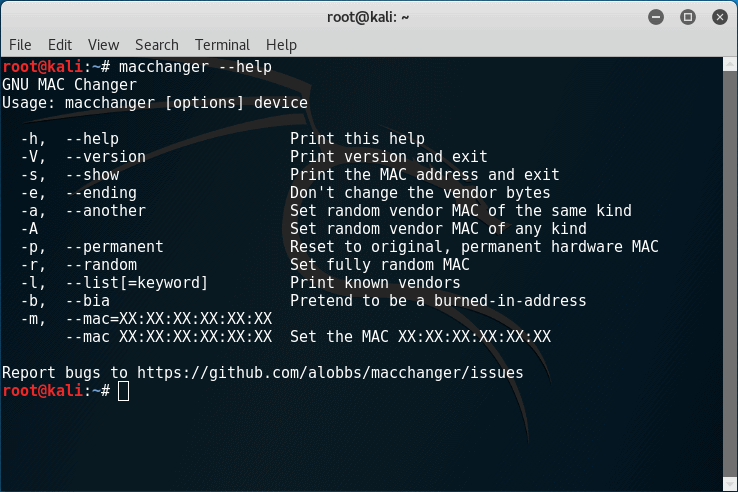Click the typed macchanger --help command

[x=195, y=67]
